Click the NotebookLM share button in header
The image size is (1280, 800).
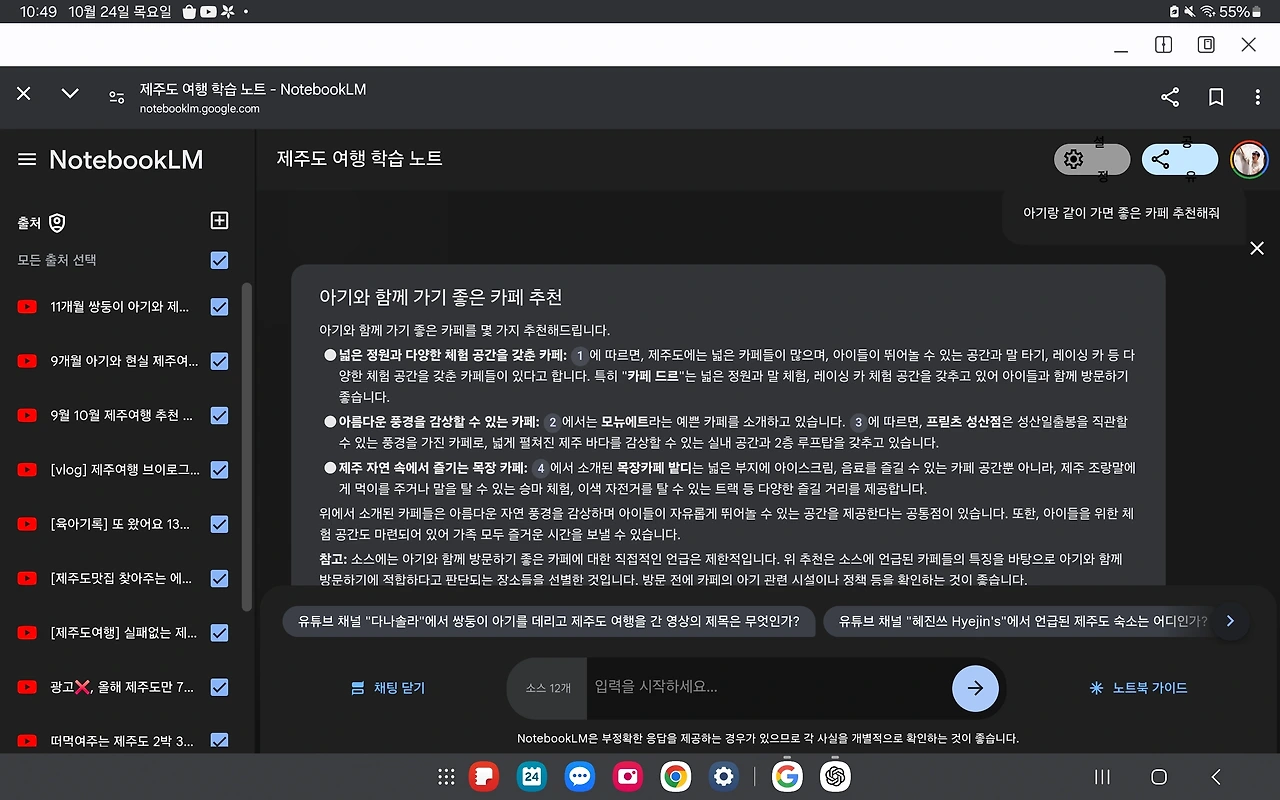click(x=1180, y=160)
